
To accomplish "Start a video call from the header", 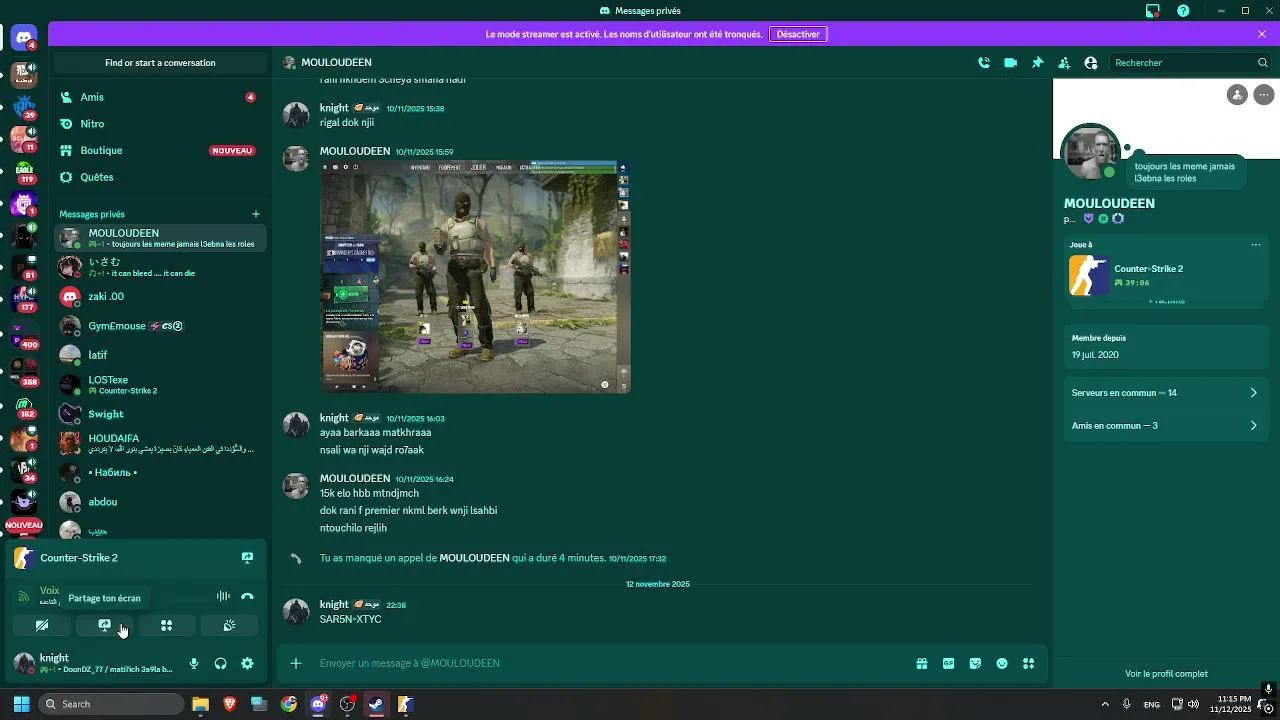I will point(1011,62).
